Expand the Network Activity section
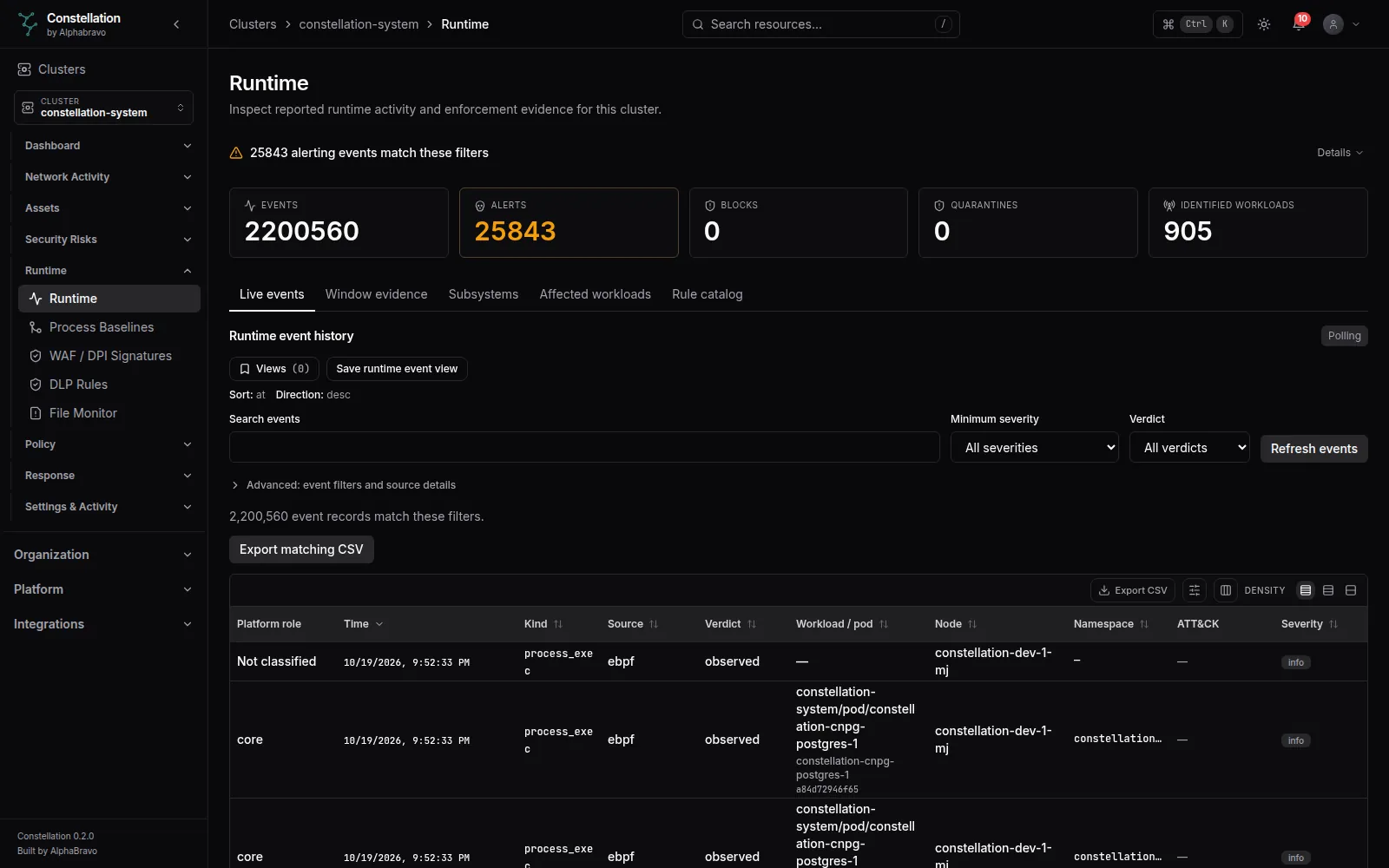 tap(108, 177)
